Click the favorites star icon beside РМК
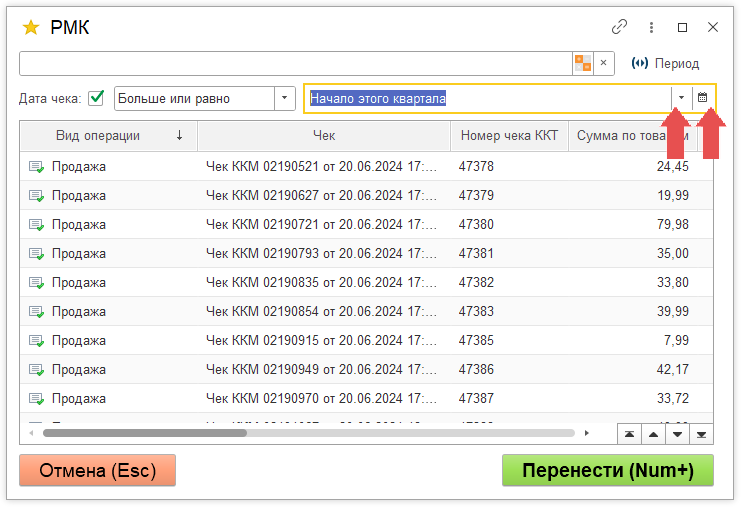 [30, 27]
